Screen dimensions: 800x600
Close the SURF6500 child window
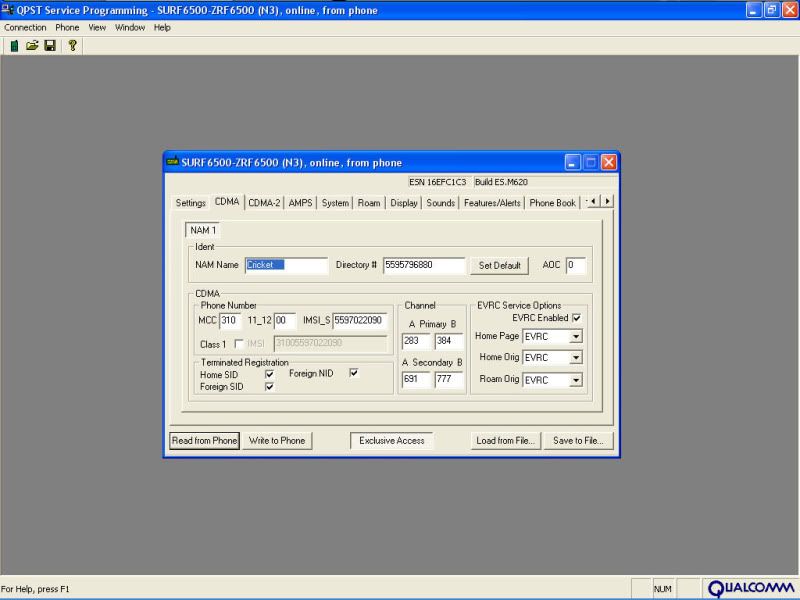(609, 163)
